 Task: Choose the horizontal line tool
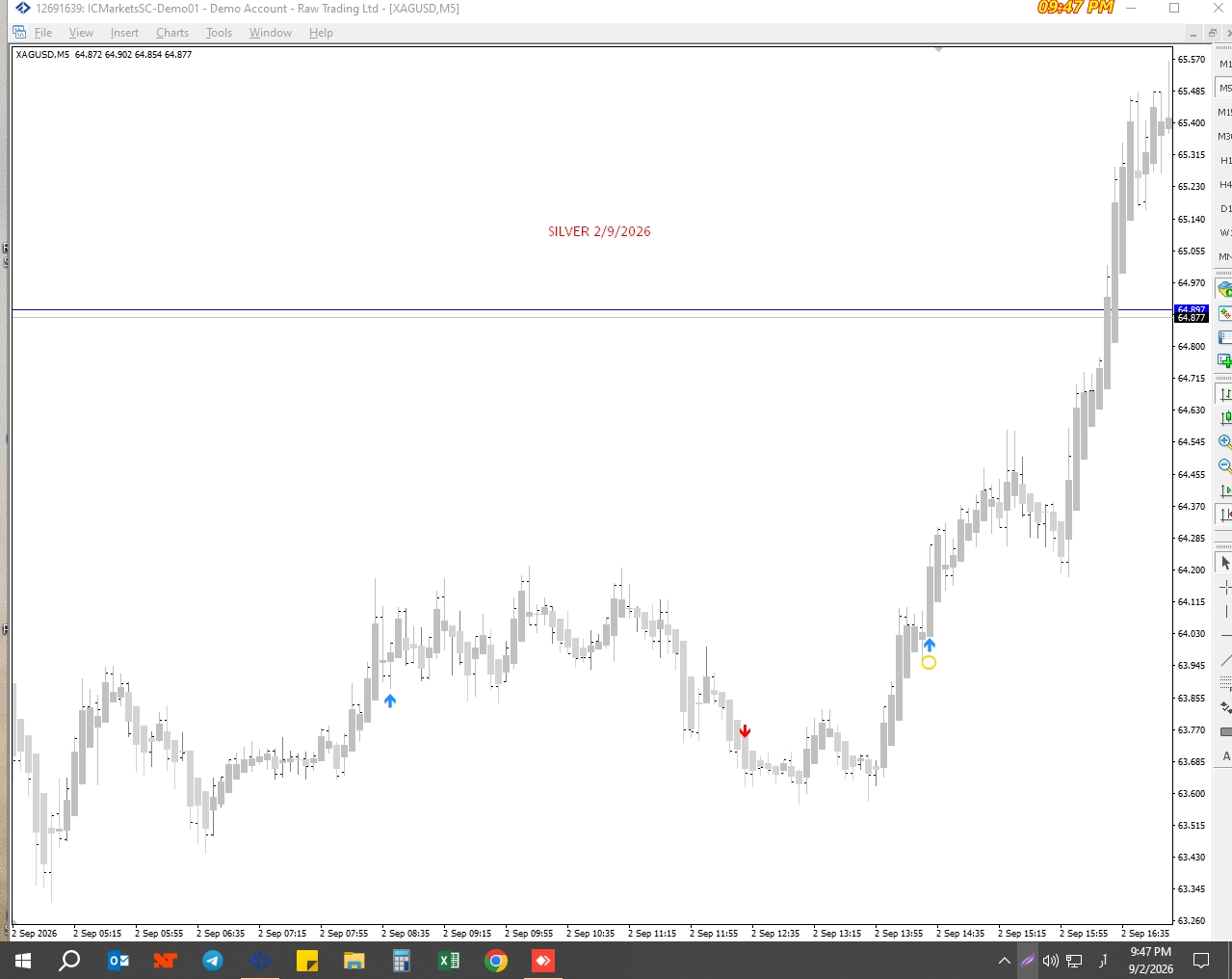point(1225,635)
